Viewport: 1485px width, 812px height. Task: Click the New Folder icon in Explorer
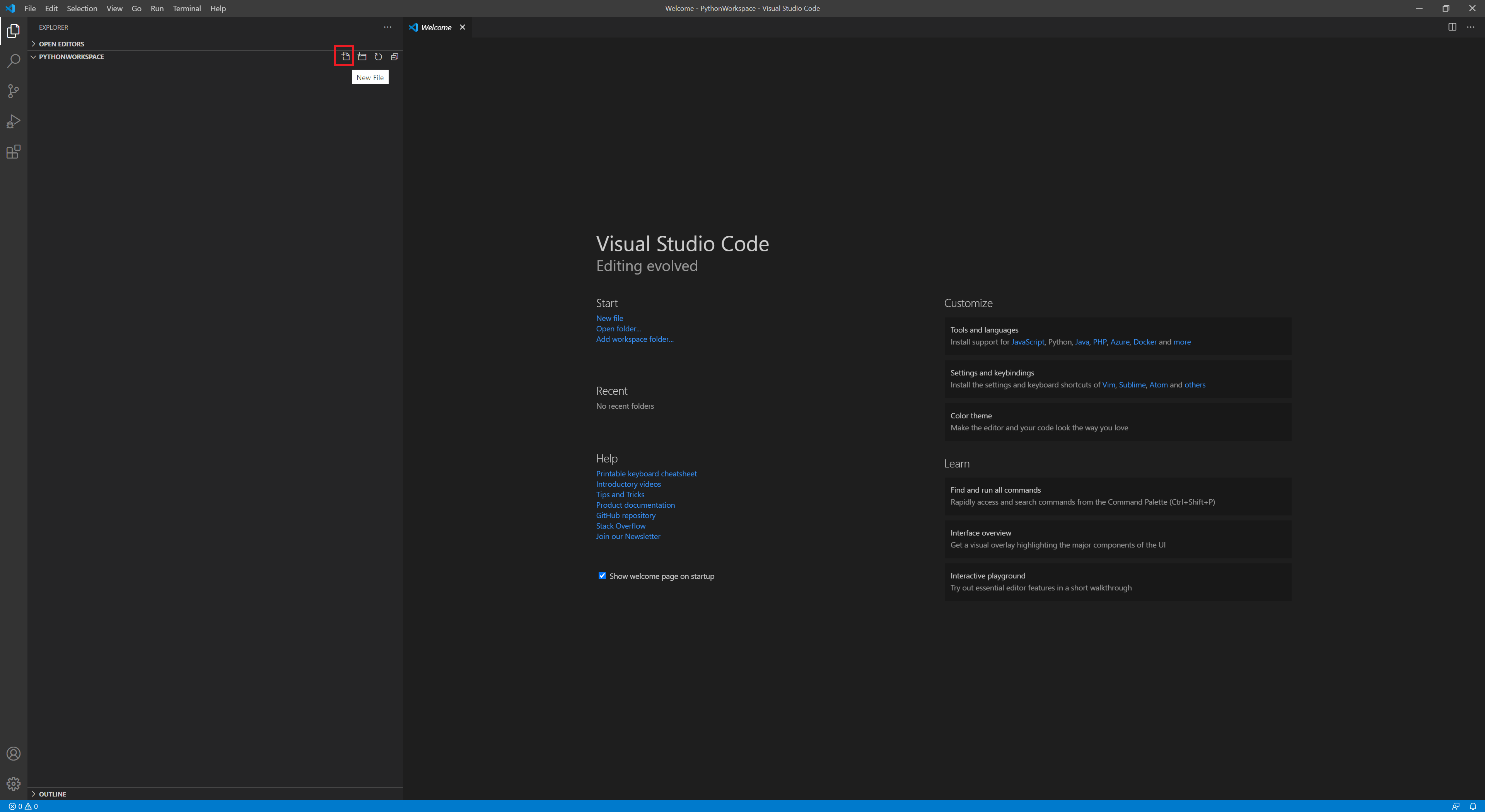362,56
